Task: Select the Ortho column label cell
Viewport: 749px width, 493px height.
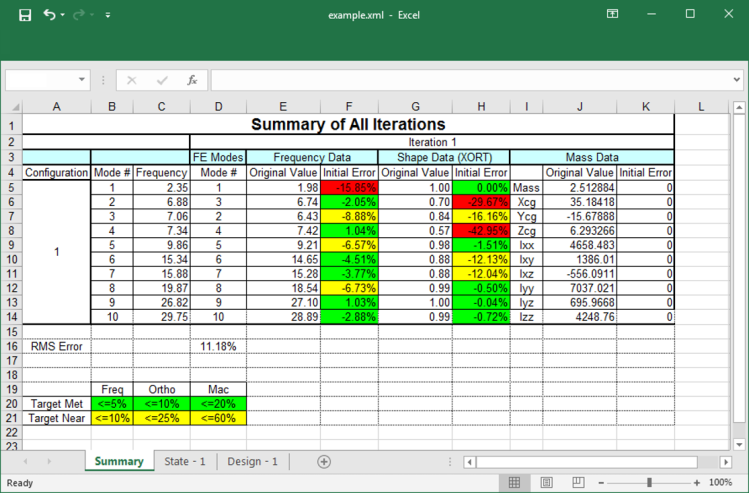Action: tap(161, 389)
